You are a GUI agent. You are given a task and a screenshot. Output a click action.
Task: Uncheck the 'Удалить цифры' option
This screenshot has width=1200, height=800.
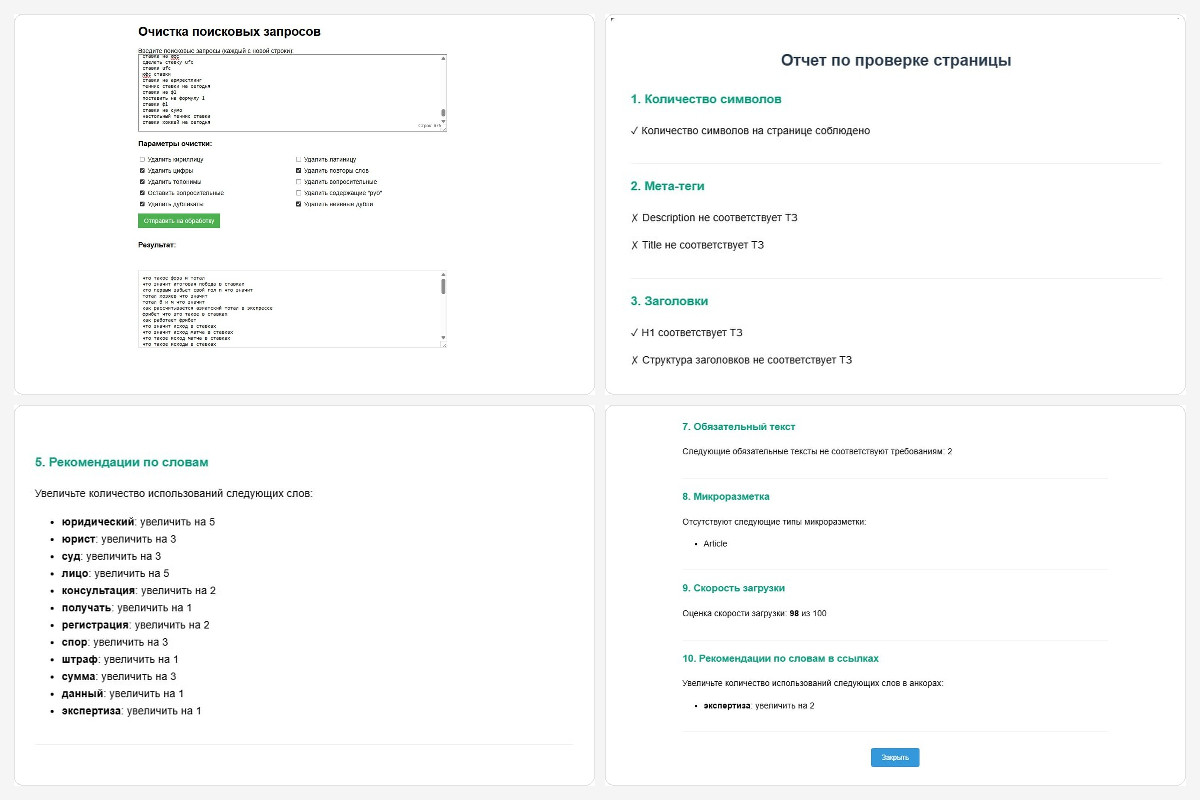coord(142,171)
